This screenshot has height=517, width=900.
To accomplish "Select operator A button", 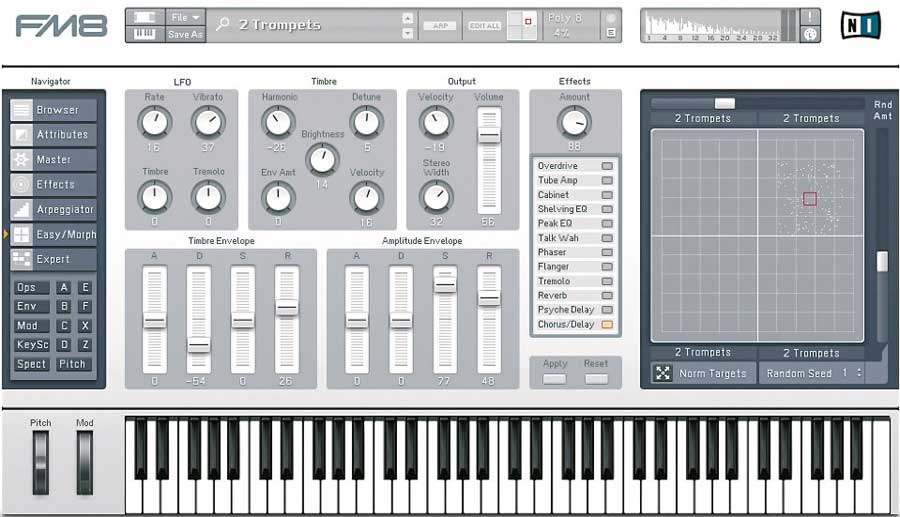I will tap(64, 287).
